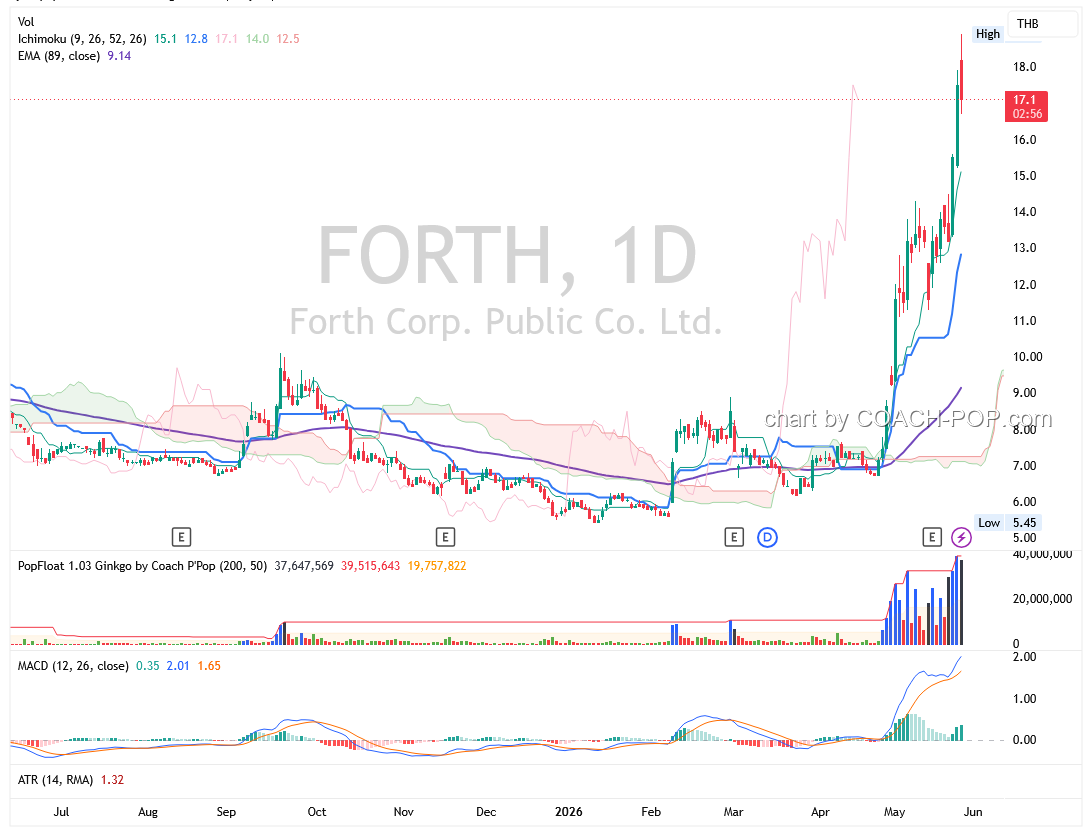Click 13.0 on the price scale
The image size is (1092, 831).
click(x=1024, y=248)
